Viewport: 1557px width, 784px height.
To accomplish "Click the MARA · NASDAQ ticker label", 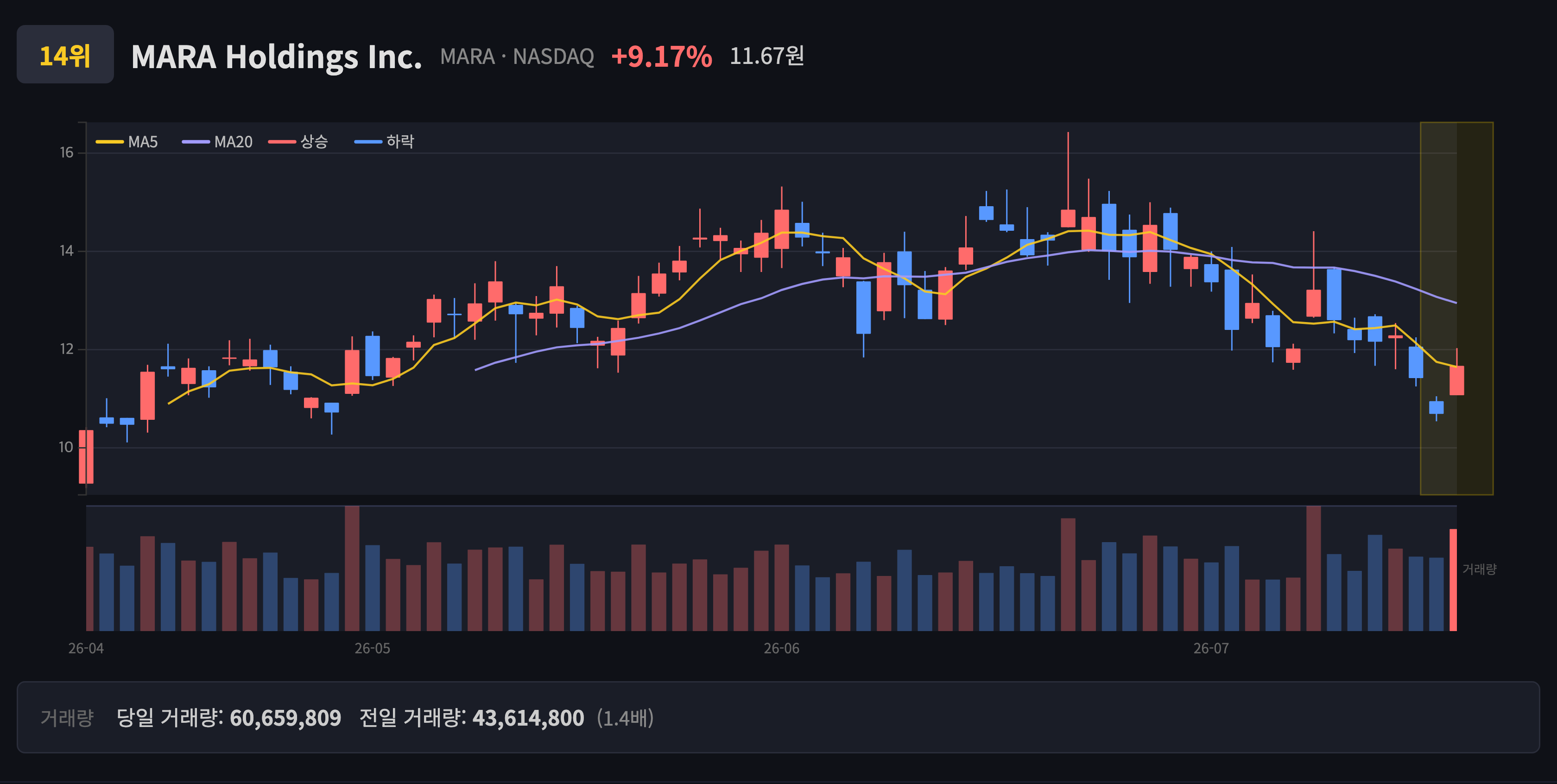I will (x=517, y=56).
